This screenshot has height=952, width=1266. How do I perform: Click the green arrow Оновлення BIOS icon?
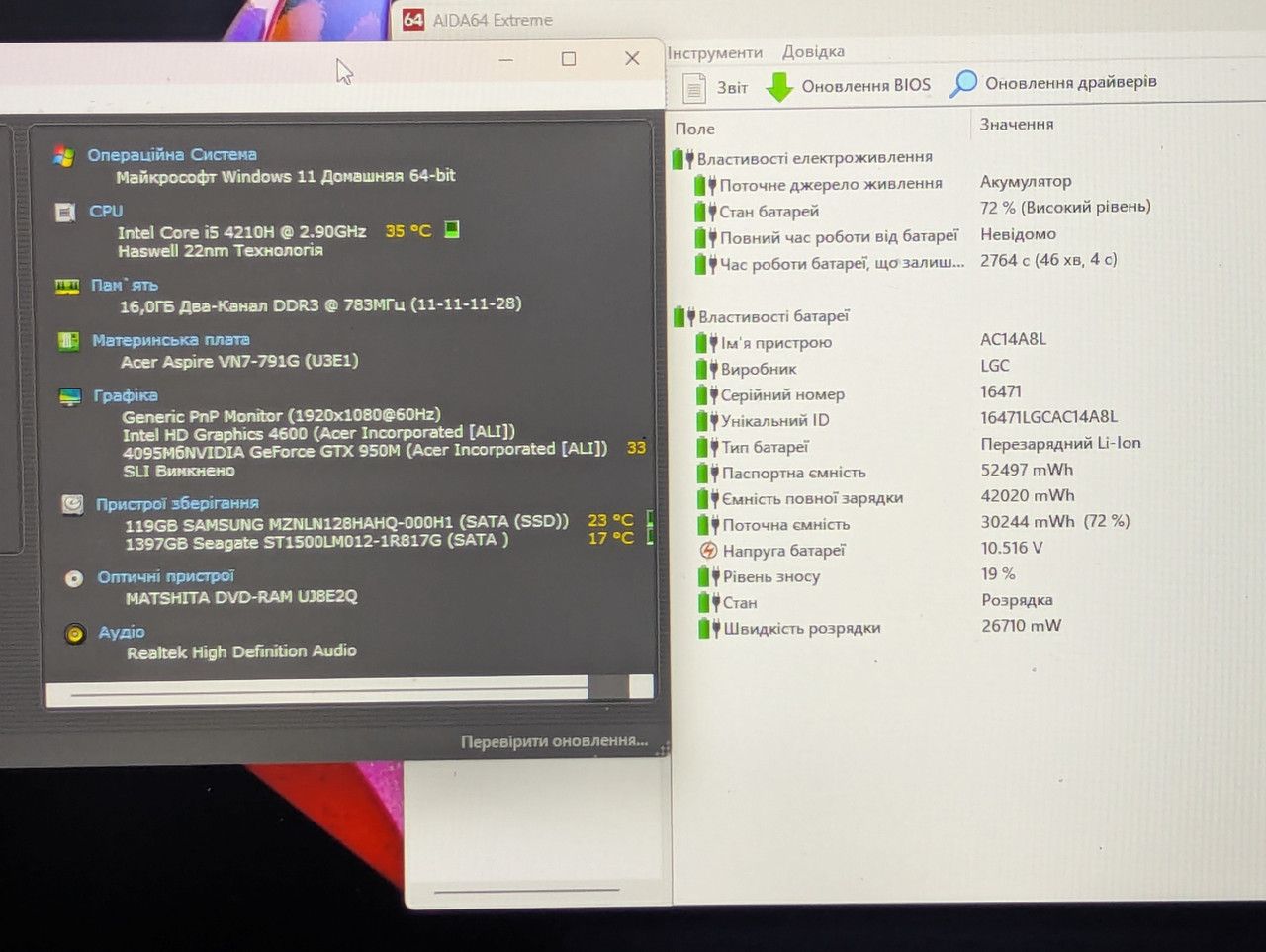tap(779, 87)
